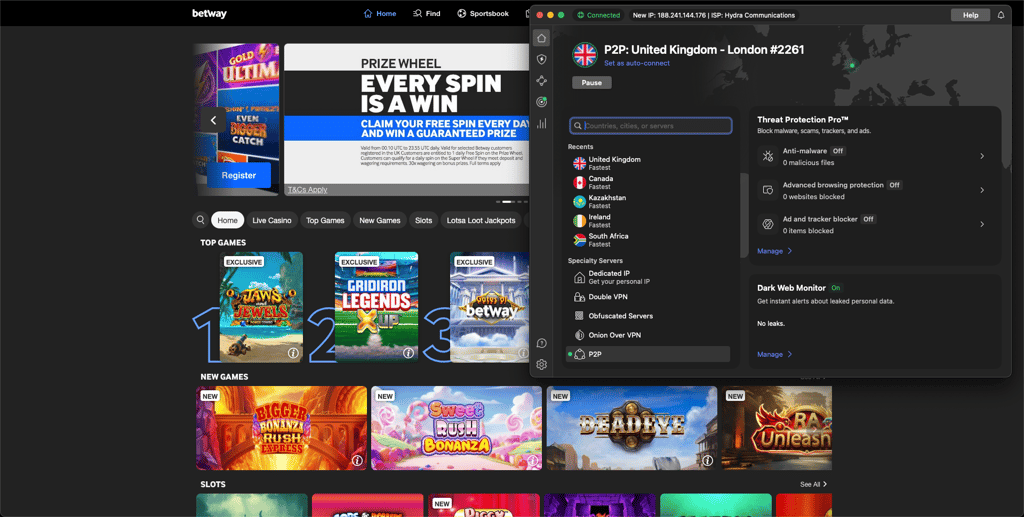Screen dimensions: 1024x517
Task: Select the New Games category tab
Action: pos(379,220)
